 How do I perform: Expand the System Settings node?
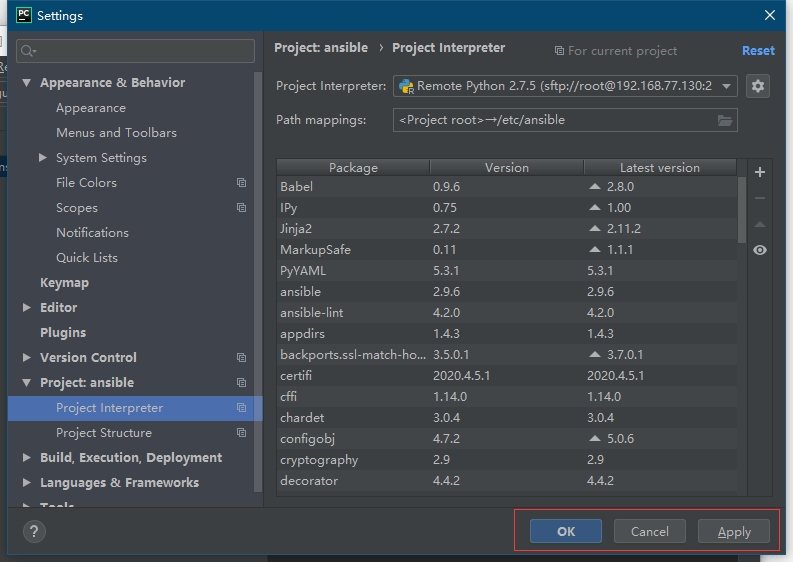(43, 158)
